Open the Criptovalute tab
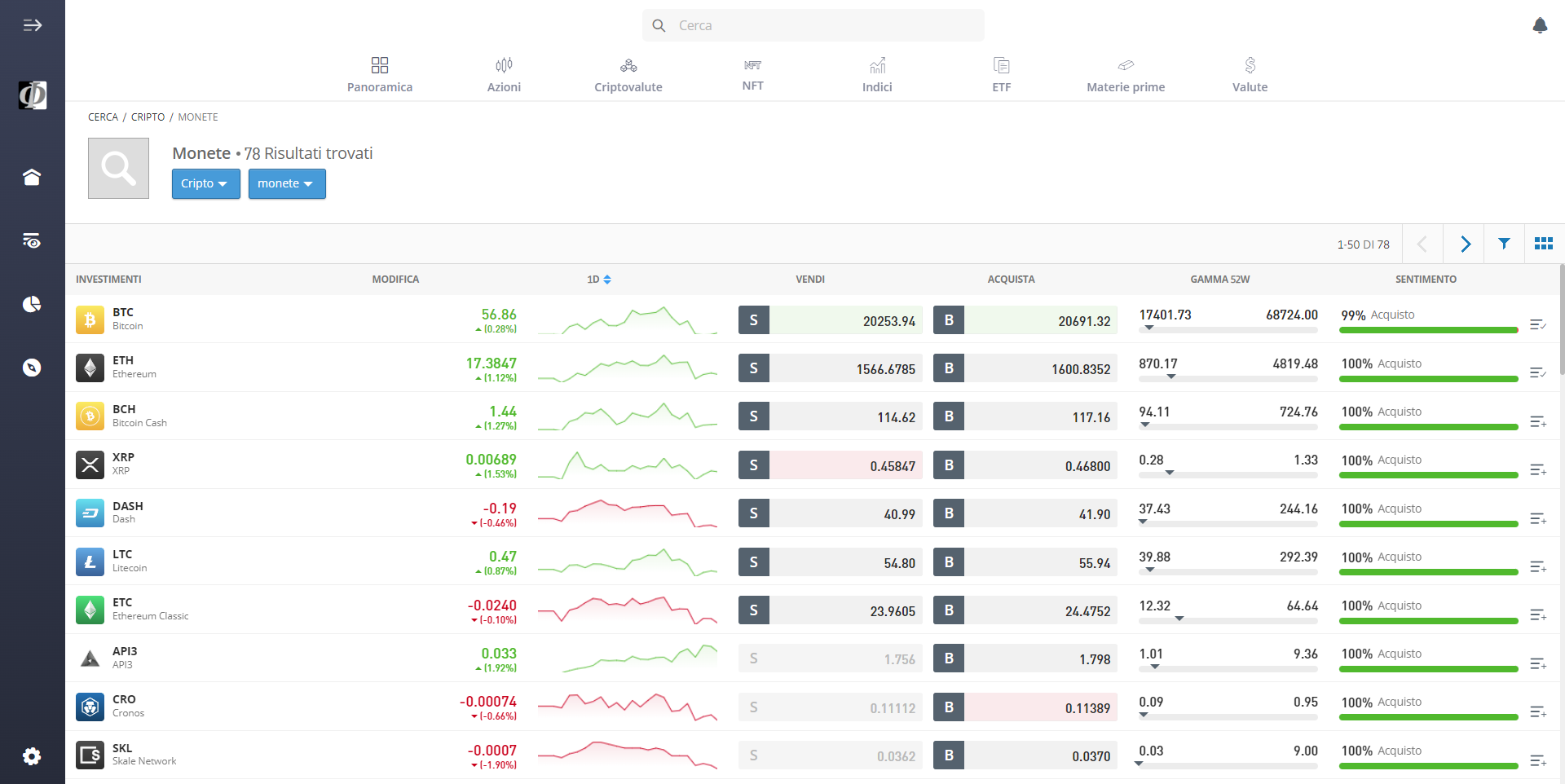The image size is (1565, 784). coord(628,75)
